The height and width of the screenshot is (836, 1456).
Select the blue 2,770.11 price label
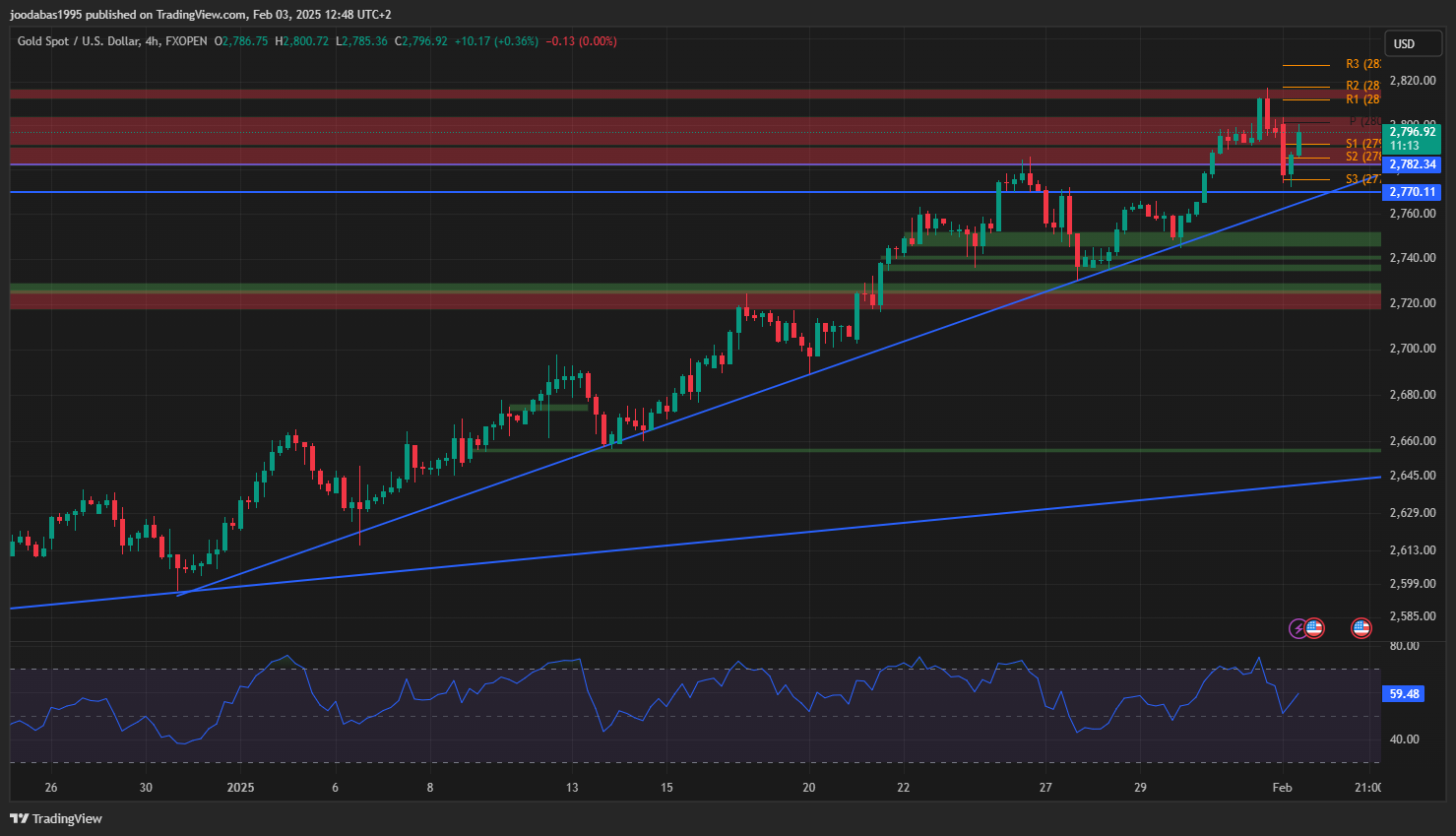[x=1412, y=192]
